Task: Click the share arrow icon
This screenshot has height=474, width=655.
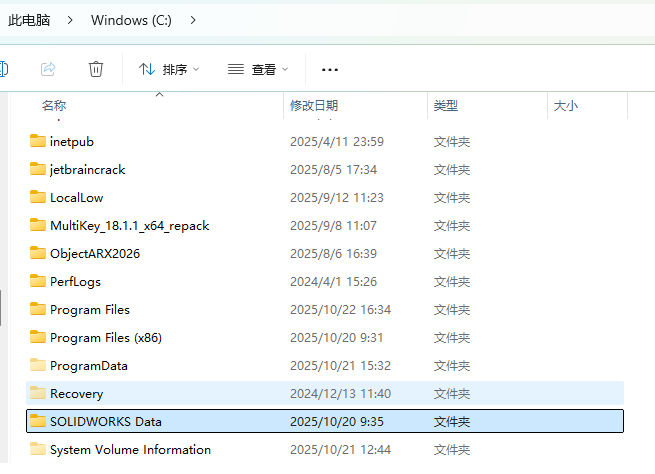Action: click(x=48, y=69)
